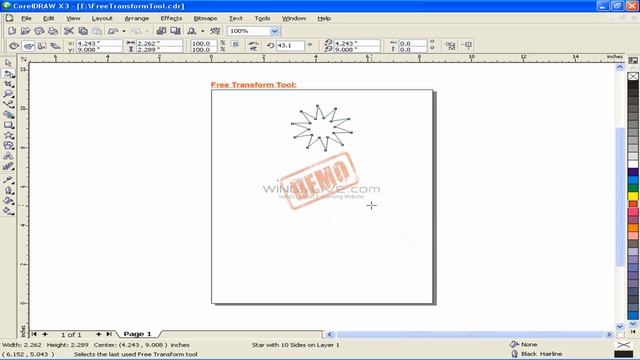Select the Rectangle tool
Screen dimensions: 640x360
pyautogui.click(x=8, y=125)
